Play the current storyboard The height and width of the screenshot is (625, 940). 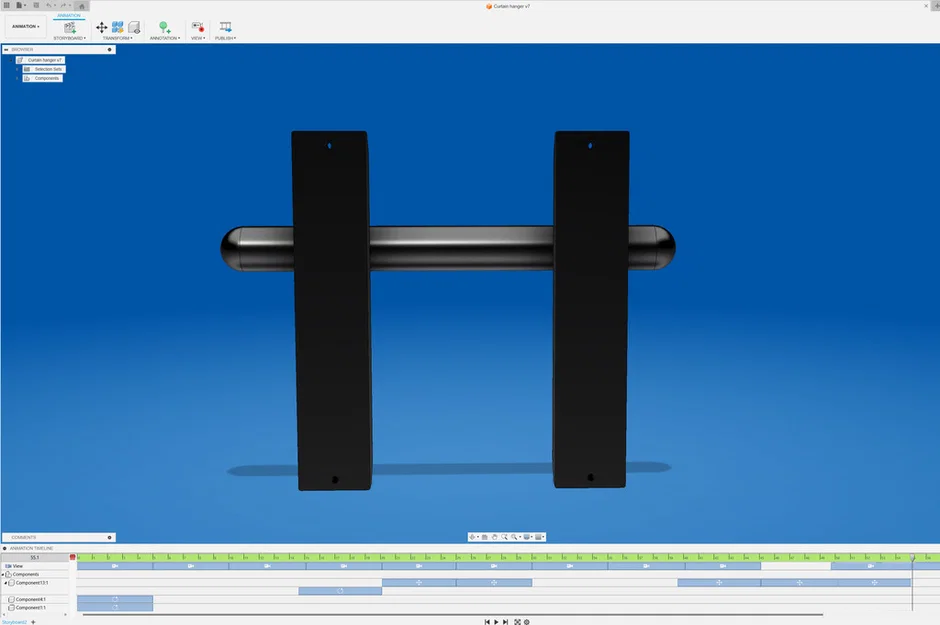(x=496, y=622)
